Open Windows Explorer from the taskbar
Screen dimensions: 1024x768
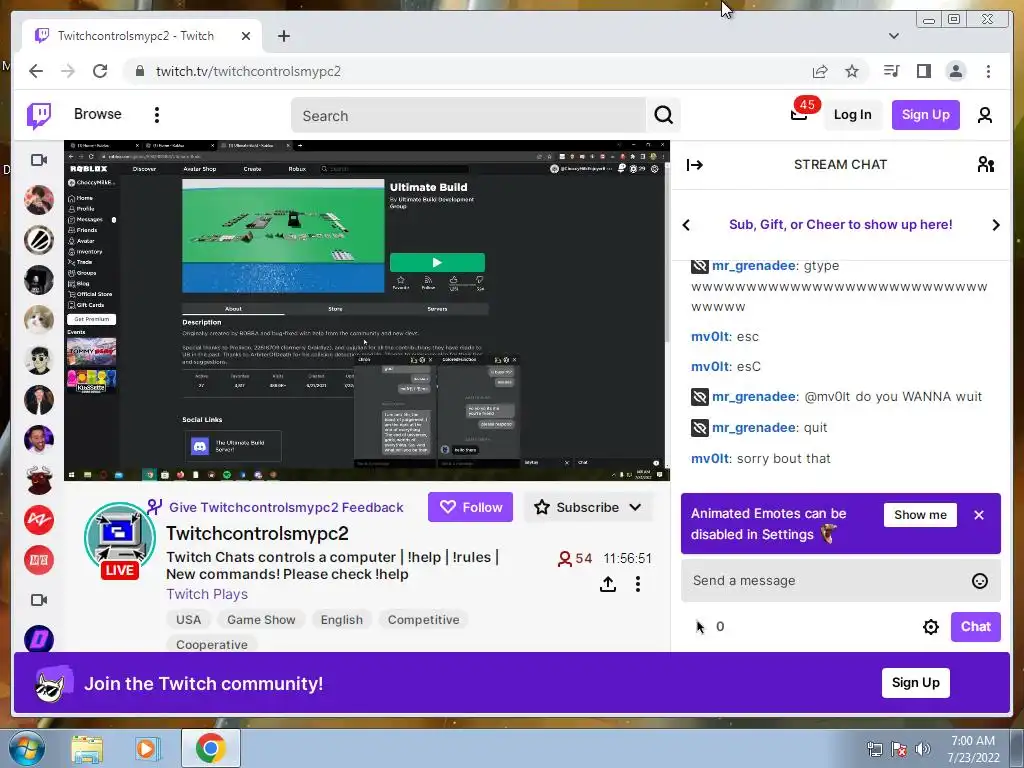tap(87, 749)
